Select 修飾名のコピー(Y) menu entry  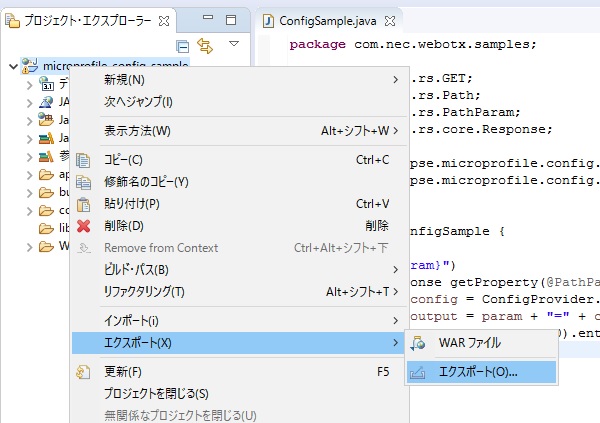[x=146, y=181]
